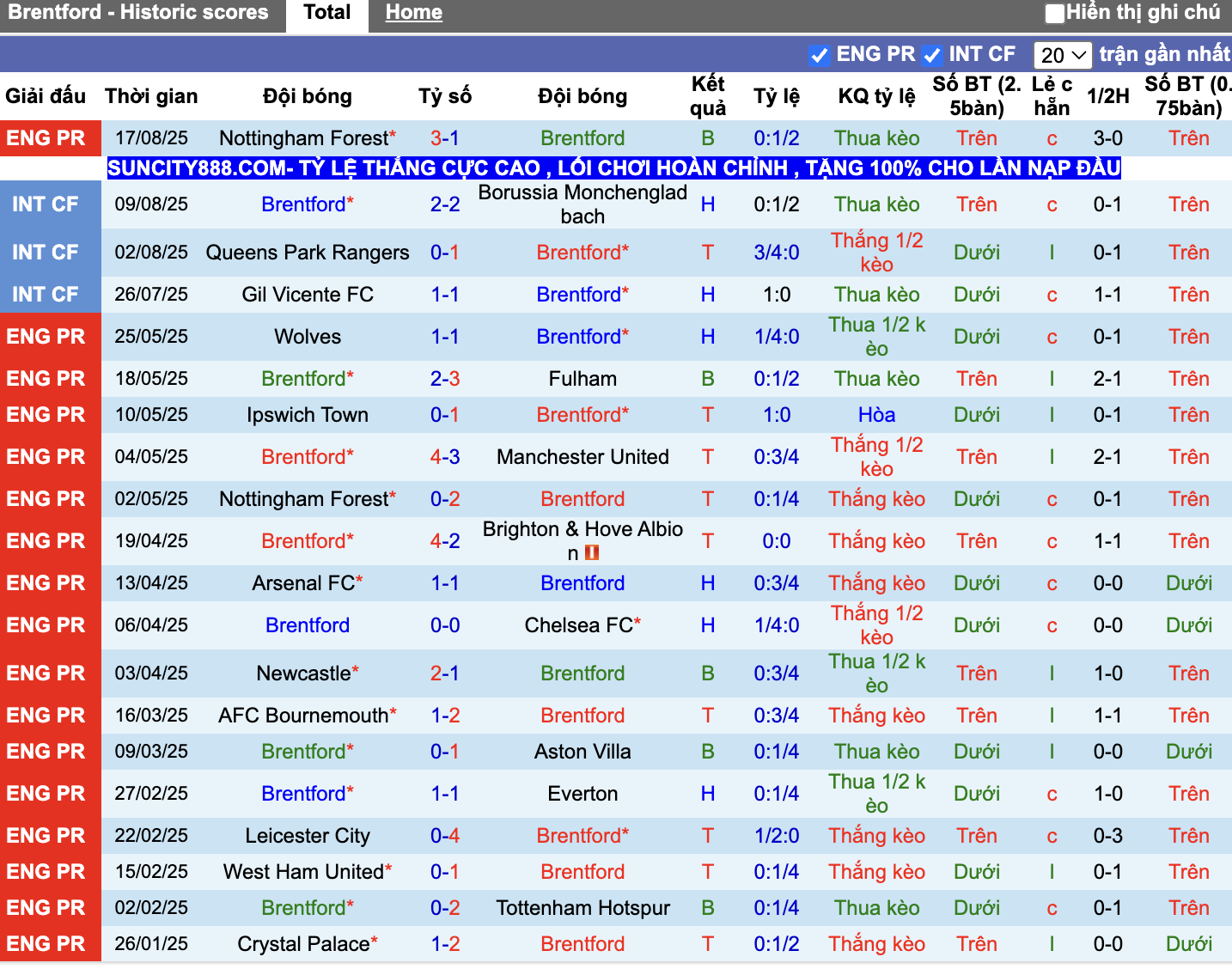The width and height of the screenshot is (1232, 969).
Task: Uncheck the ENG PR filter checkbox
Action: [819, 55]
